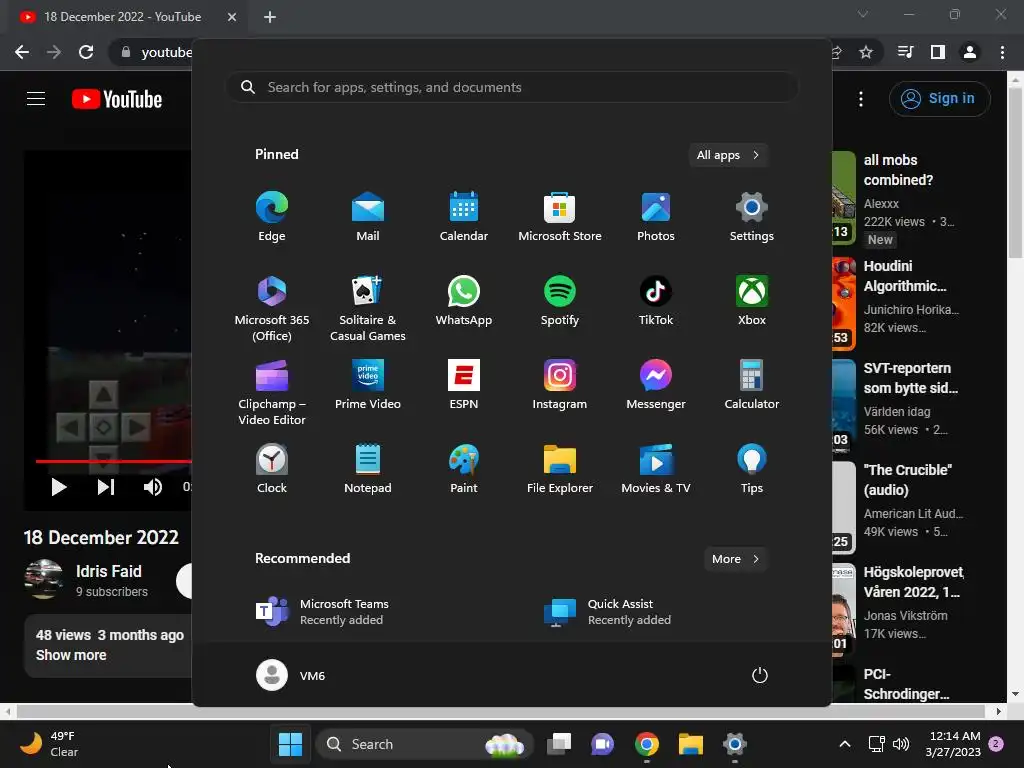Open TikTok app

[656, 301]
